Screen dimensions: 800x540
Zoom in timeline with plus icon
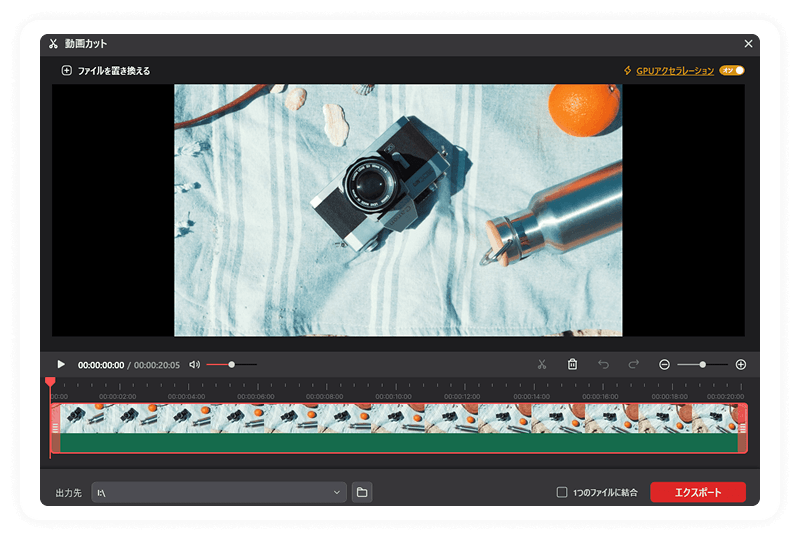coord(741,364)
